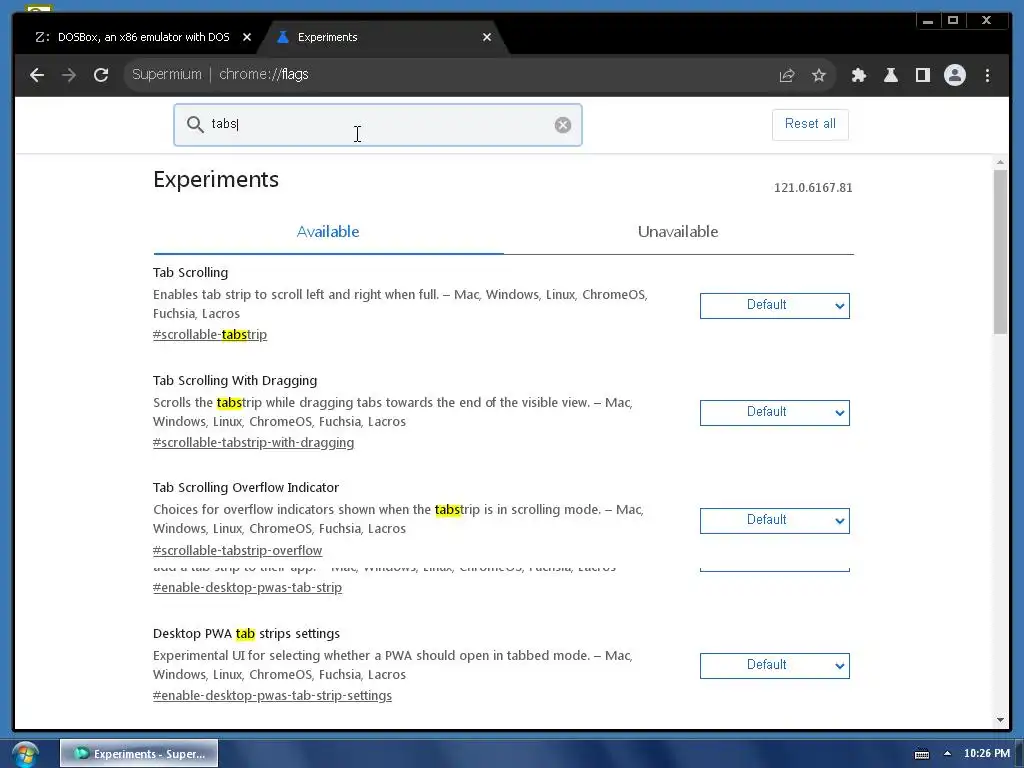The image size is (1024, 768).
Task: Click the Experiments page heading
Action: point(216,180)
